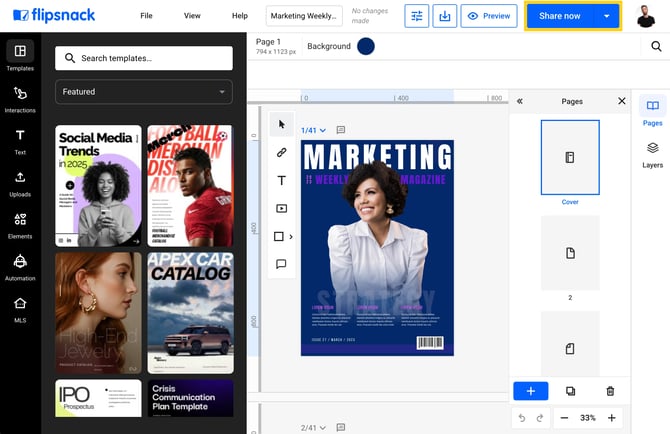This screenshot has height=434, width=670.
Task: Select the video embed tool
Action: [x=281, y=209]
